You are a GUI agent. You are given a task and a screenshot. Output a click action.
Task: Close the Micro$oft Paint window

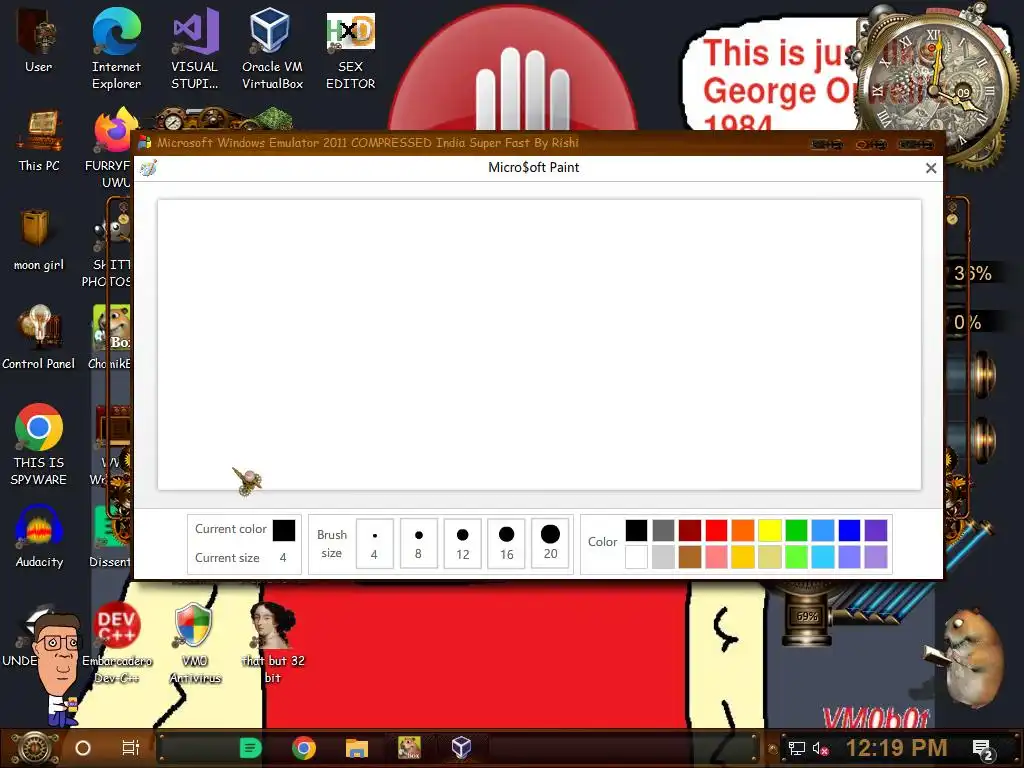[x=931, y=168]
